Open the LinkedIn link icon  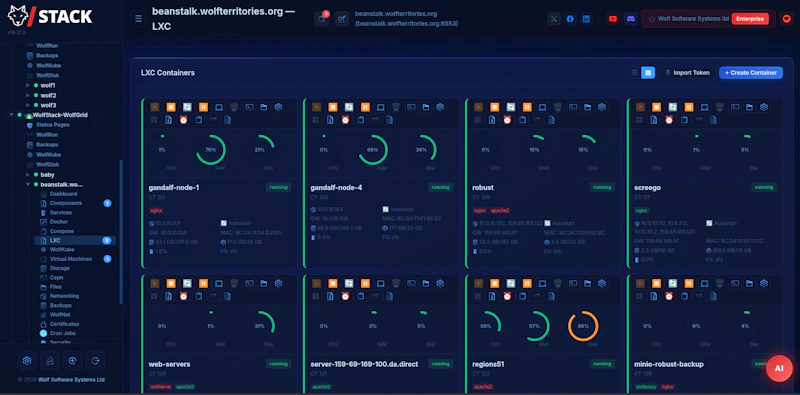587,19
